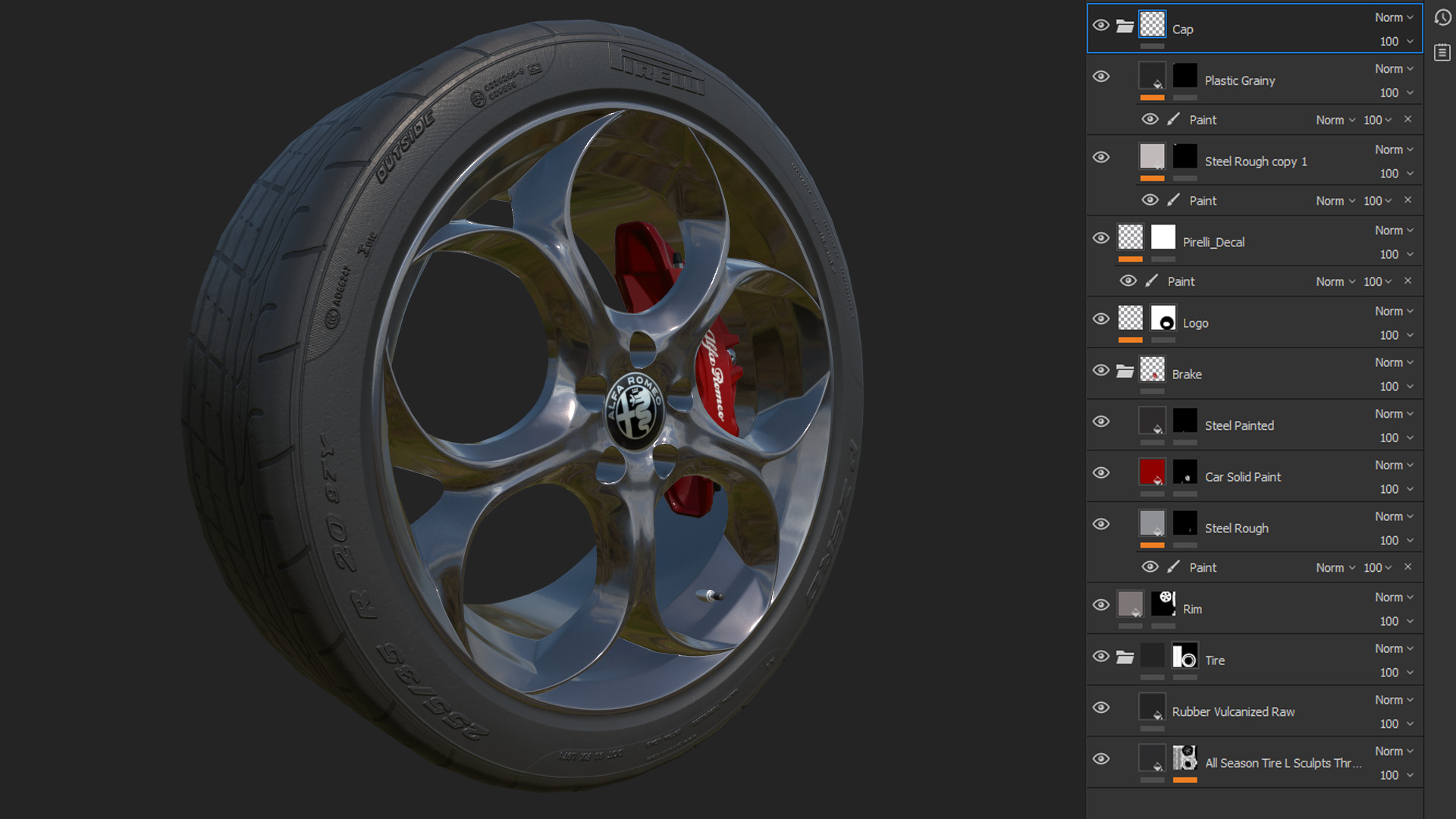Select the Logo layer mask thumbnail
Screen dimensions: 1456x819
click(x=1163, y=318)
